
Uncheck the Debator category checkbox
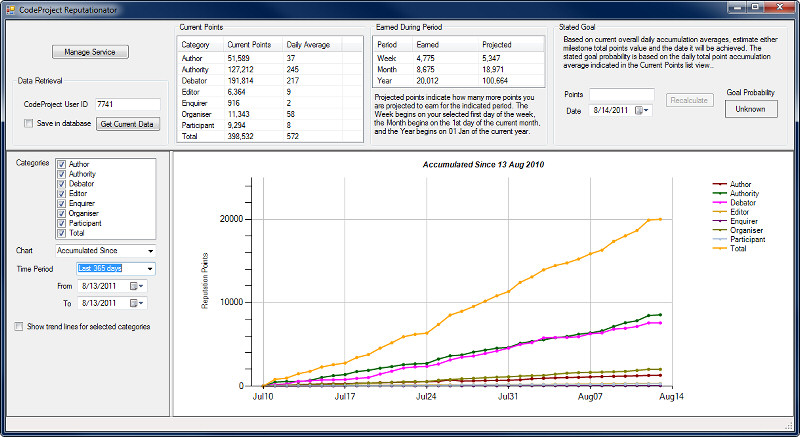click(x=62, y=184)
